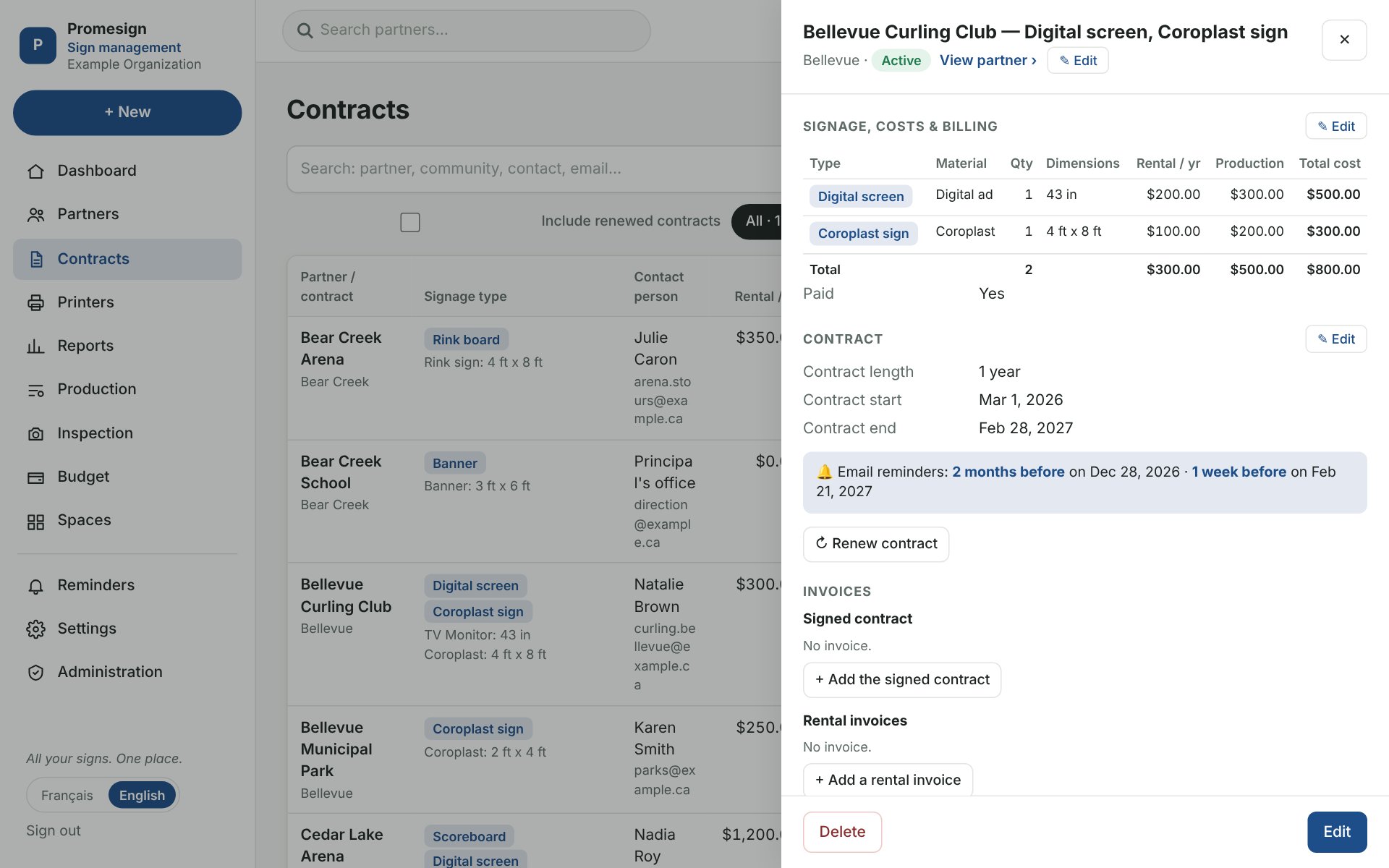This screenshot has width=1389, height=868.
Task: Select English language option
Action: (142, 796)
